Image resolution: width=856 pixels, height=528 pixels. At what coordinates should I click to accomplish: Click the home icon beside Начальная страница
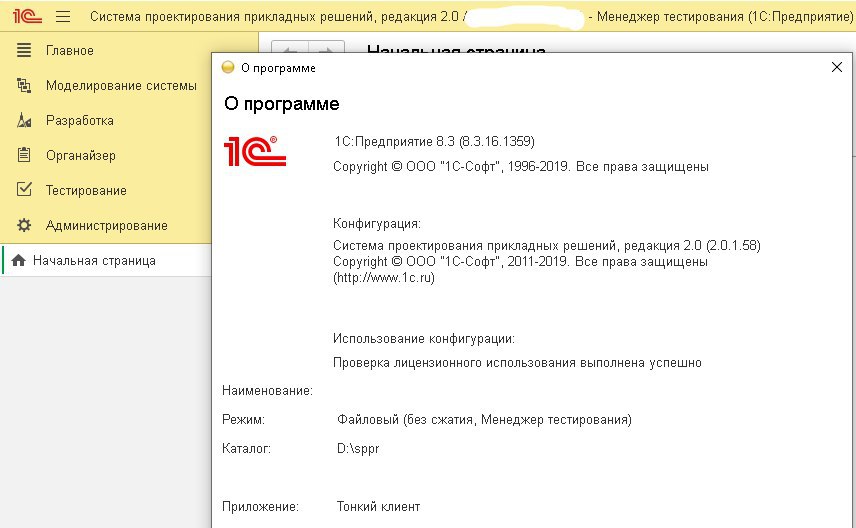[19, 260]
